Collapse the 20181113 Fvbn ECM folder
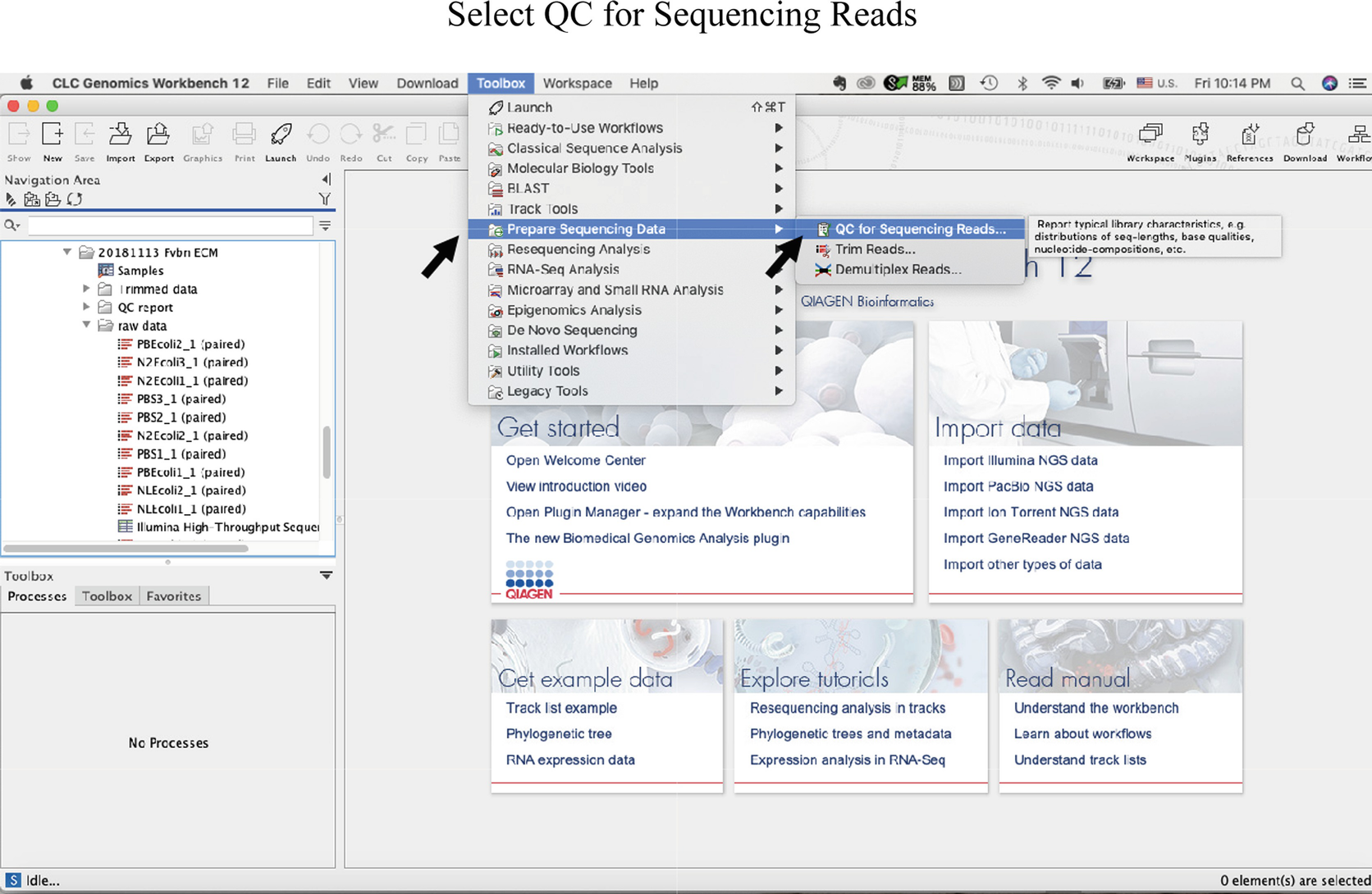 [67, 252]
